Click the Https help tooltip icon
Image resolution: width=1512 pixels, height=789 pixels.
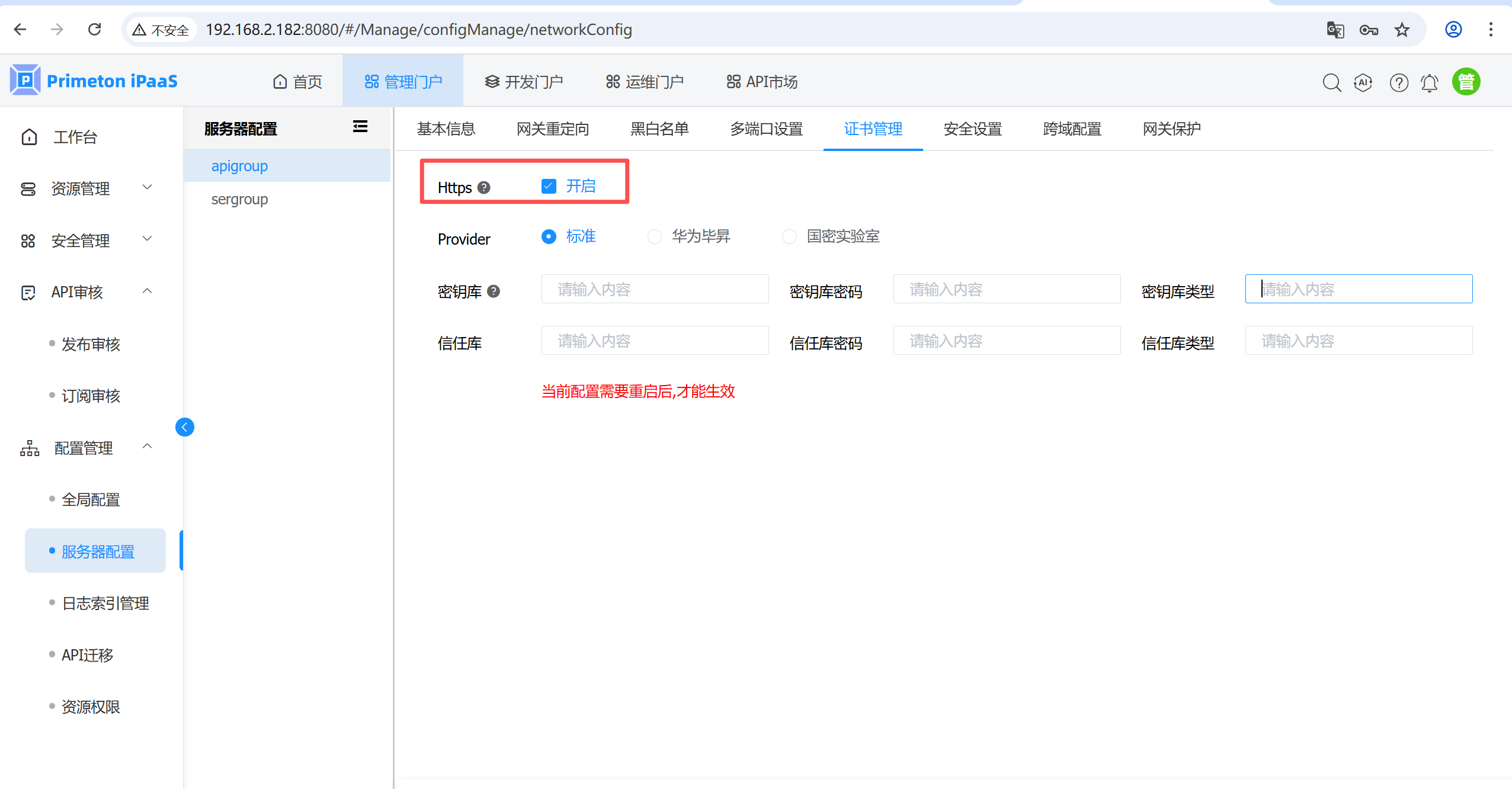point(484,188)
